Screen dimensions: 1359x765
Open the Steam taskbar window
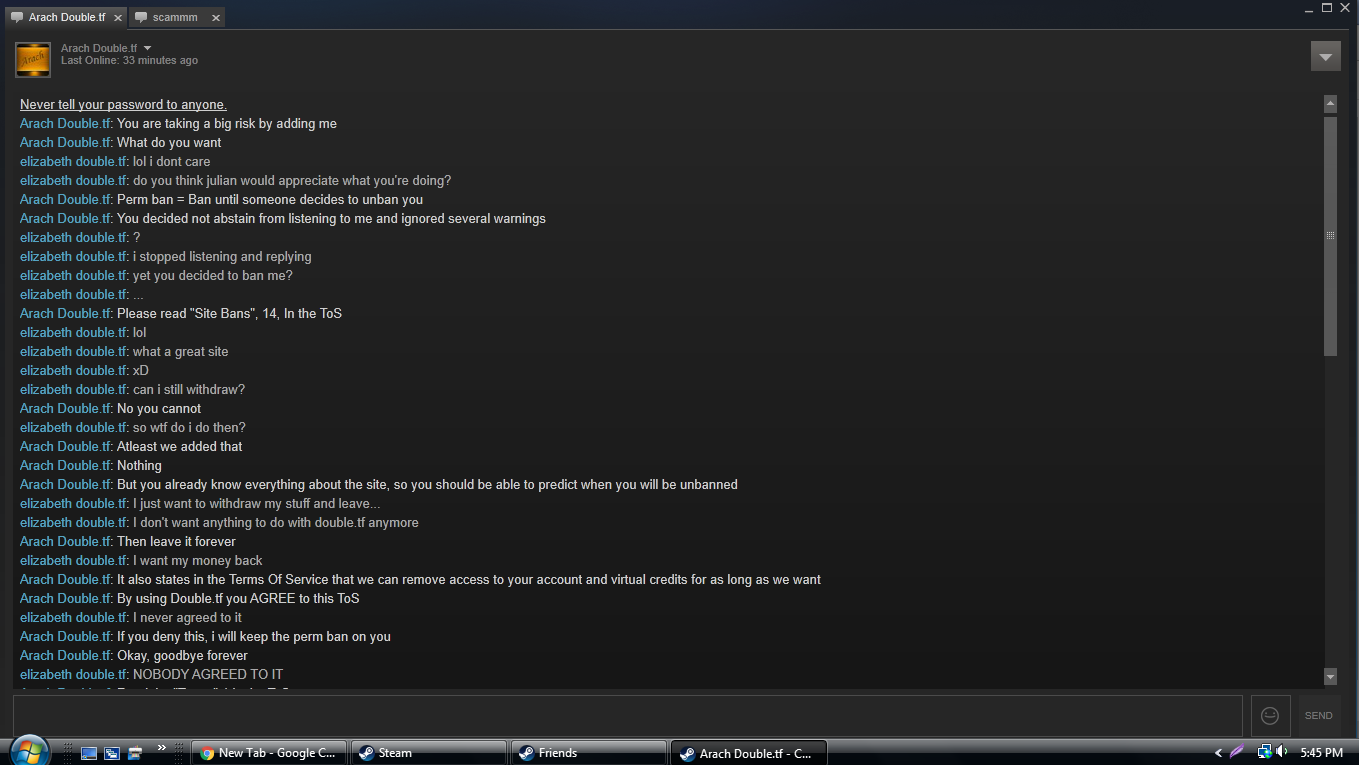(429, 753)
